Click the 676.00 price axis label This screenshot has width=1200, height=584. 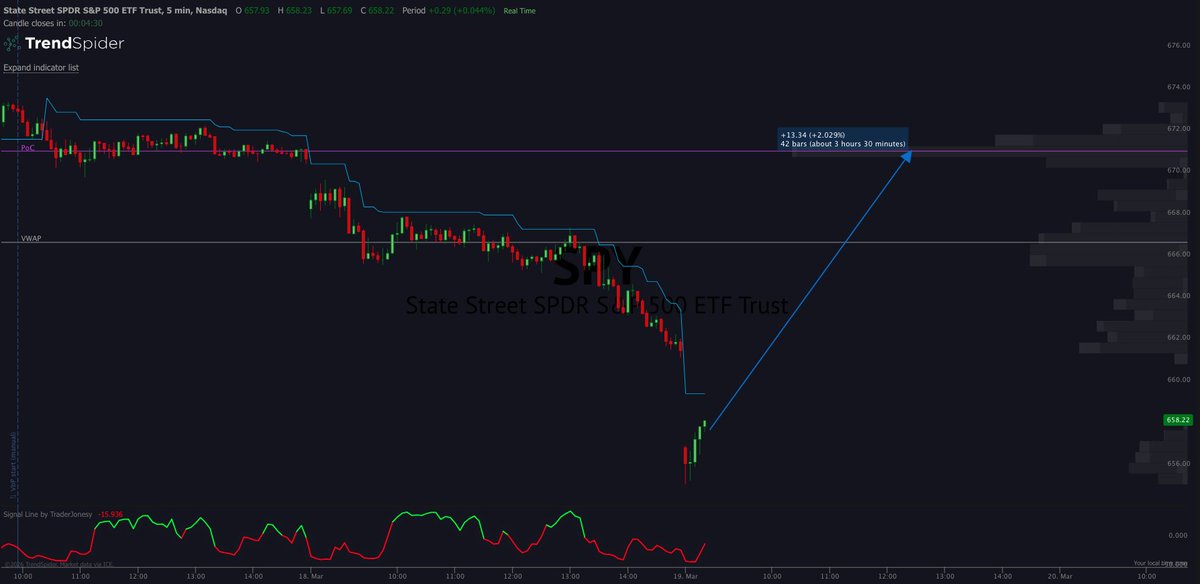pyautogui.click(x=1177, y=46)
